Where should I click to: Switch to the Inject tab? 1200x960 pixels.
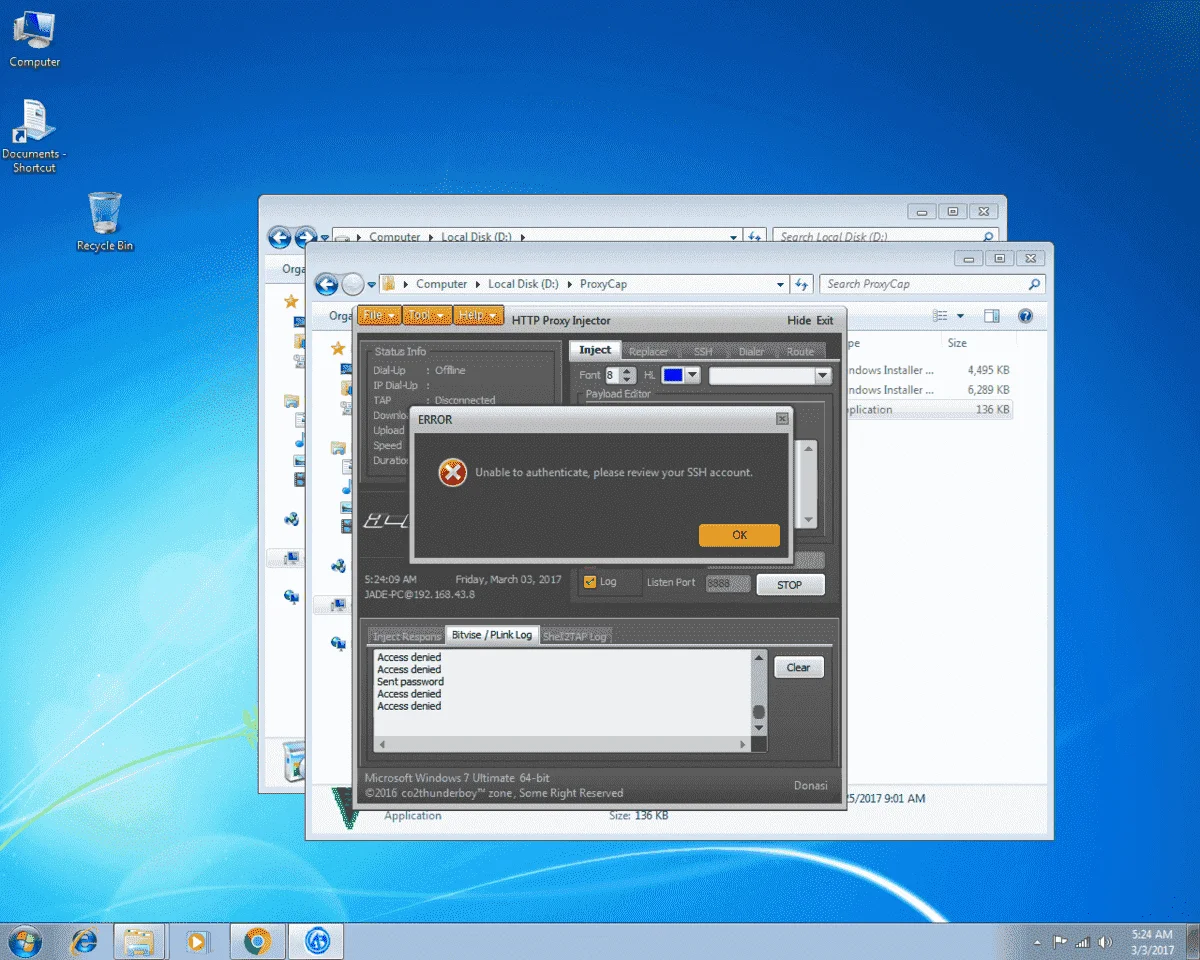[595, 350]
